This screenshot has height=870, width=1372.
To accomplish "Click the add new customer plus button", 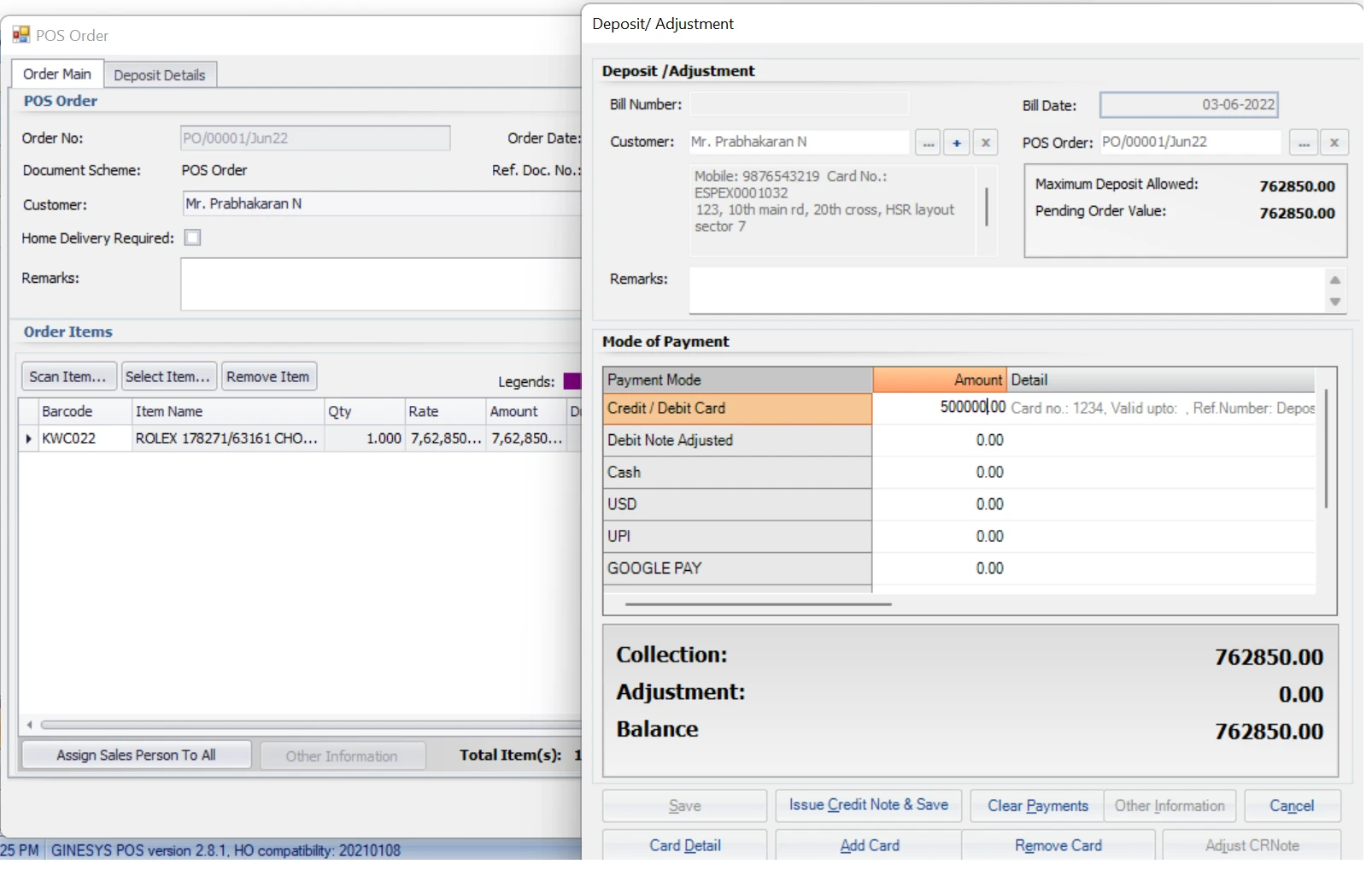I will (x=957, y=143).
